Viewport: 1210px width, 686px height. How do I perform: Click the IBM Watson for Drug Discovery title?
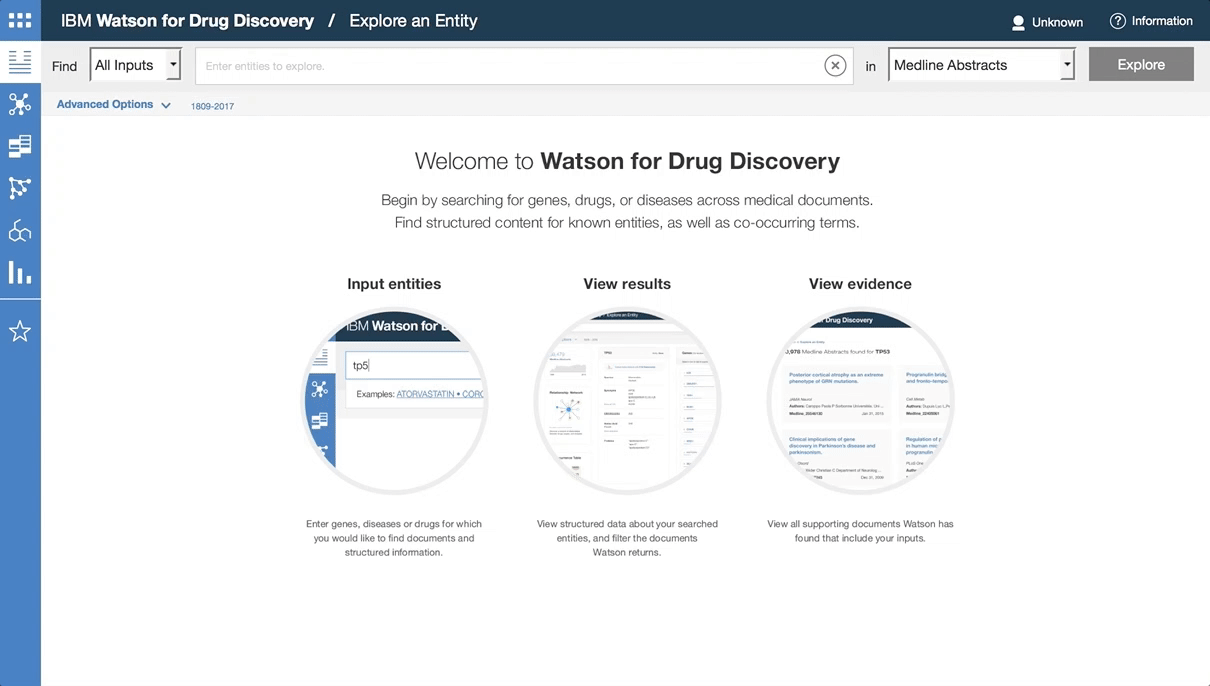coord(187,21)
